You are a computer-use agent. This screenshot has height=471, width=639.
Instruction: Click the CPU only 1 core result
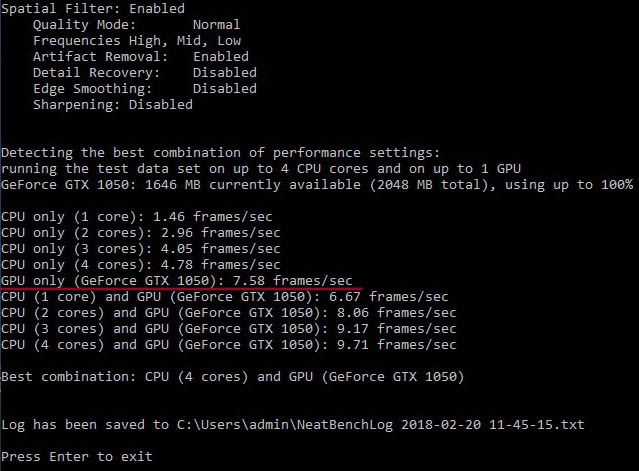(x=137, y=217)
